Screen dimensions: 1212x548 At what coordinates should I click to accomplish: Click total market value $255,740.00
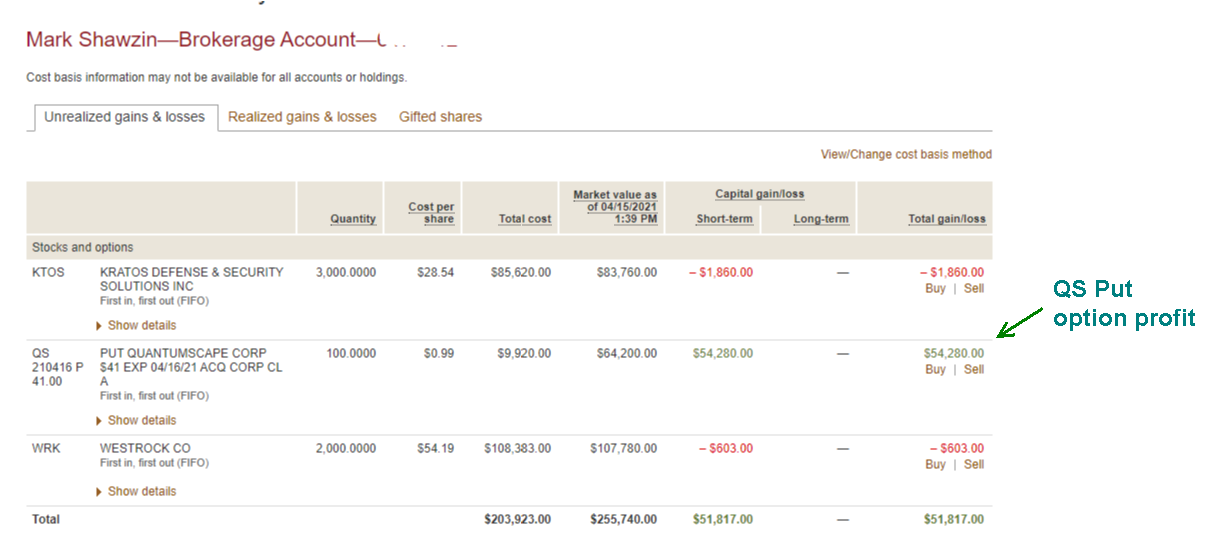[x=624, y=519]
